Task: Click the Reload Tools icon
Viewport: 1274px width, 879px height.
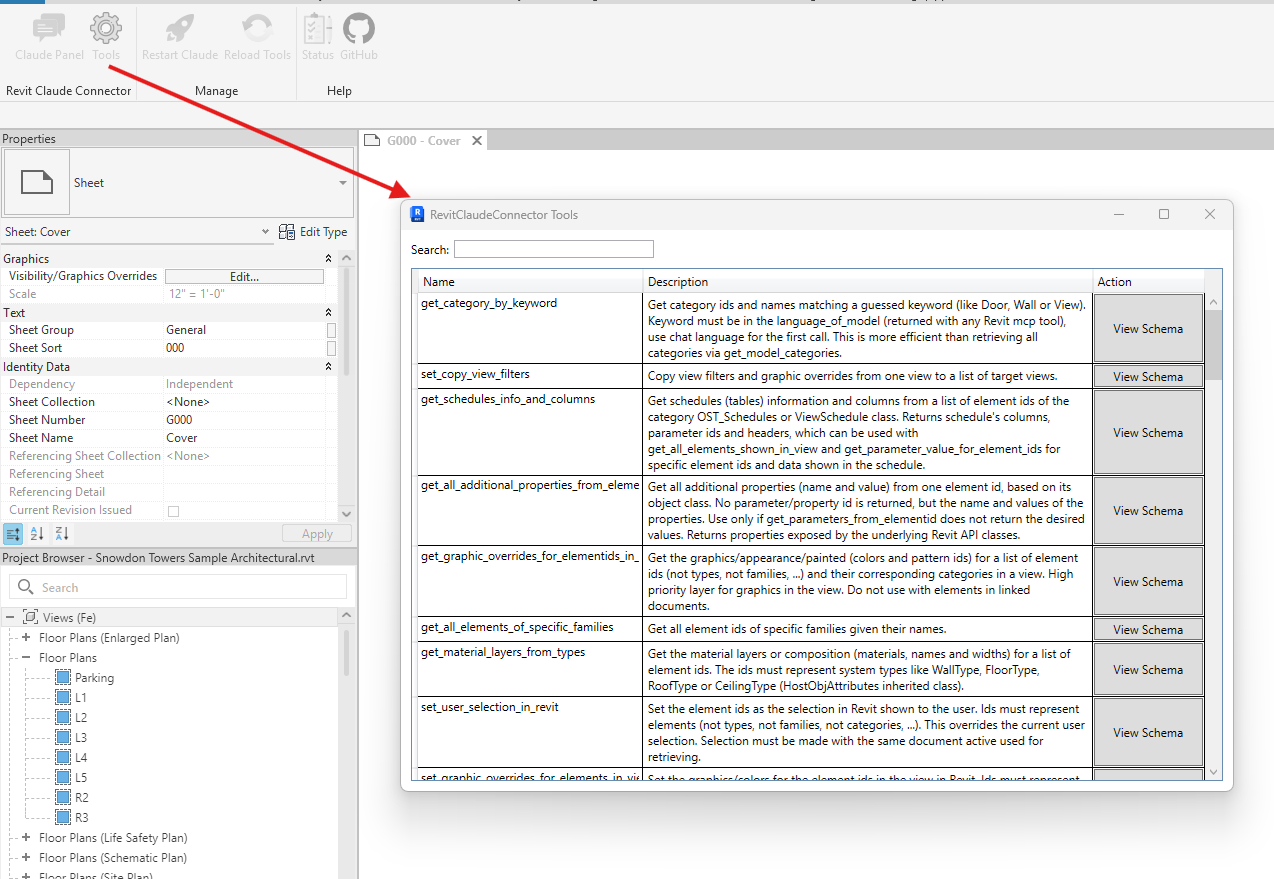Action: (257, 28)
